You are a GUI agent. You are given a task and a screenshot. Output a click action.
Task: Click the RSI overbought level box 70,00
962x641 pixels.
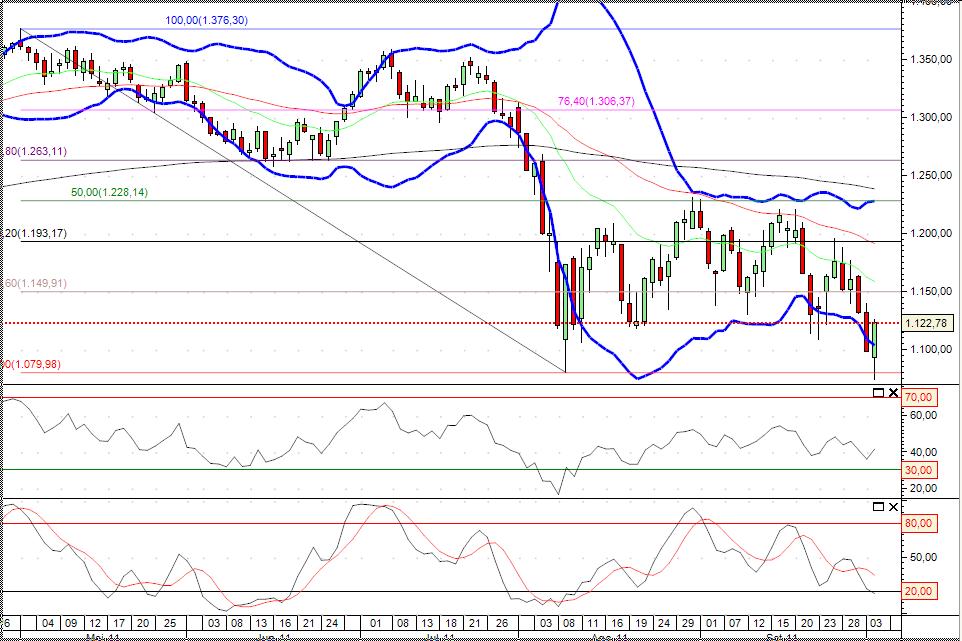pyautogui.click(x=918, y=397)
